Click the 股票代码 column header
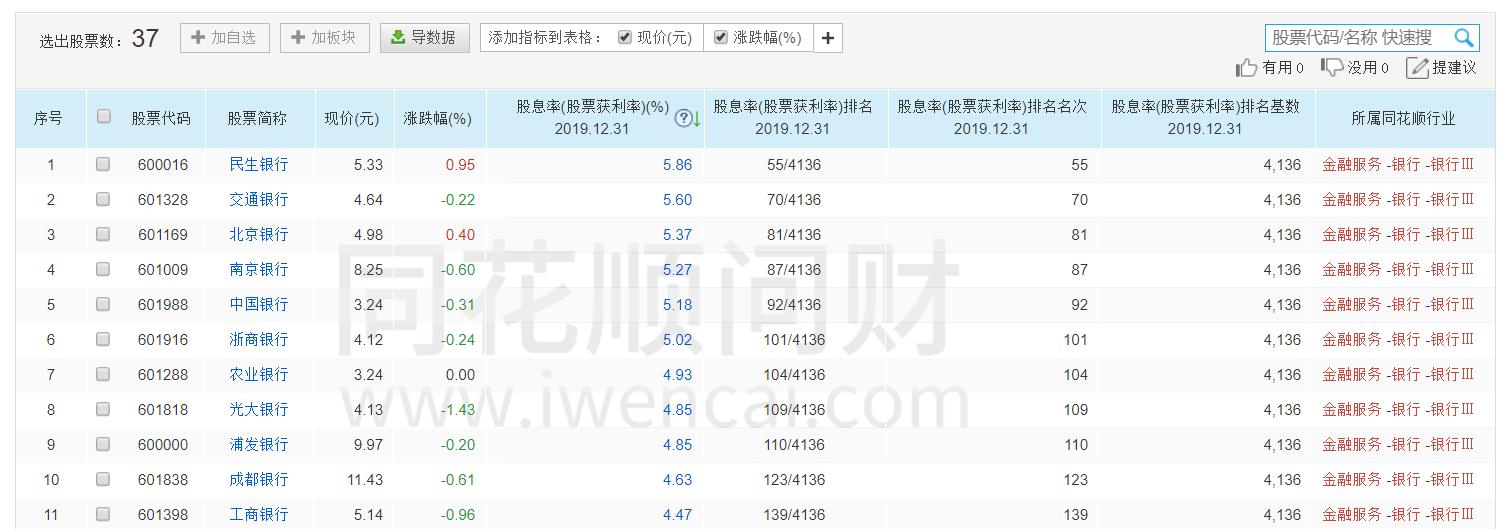Screen dimensions: 1500x529 pyautogui.click(x=161, y=118)
